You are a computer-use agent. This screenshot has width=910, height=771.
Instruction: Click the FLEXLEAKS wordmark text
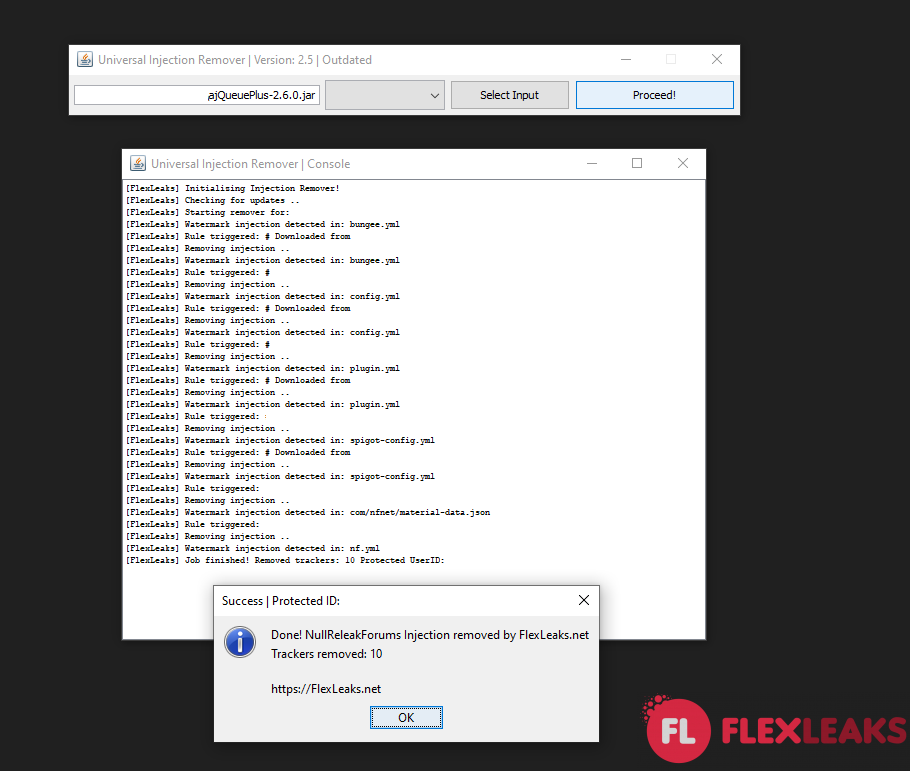[810, 730]
